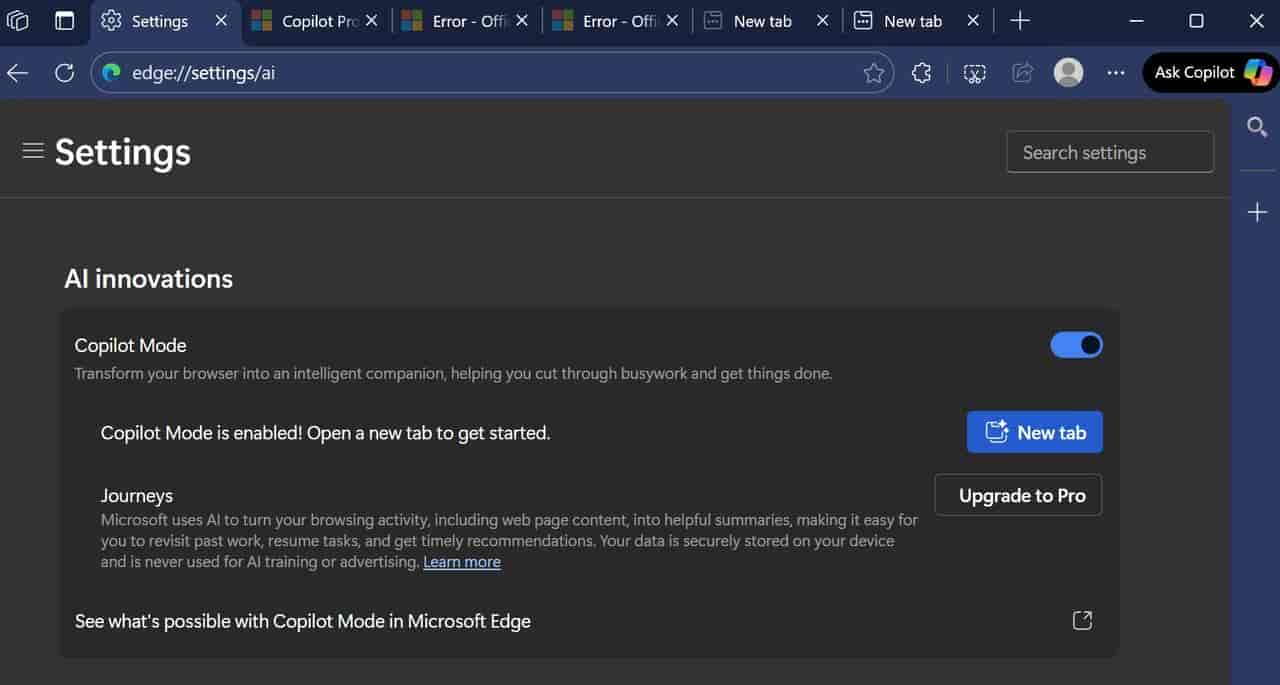The width and height of the screenshot is (1280, 685).
Task: Focus the Search settings field
Action: click(1110, 152)
